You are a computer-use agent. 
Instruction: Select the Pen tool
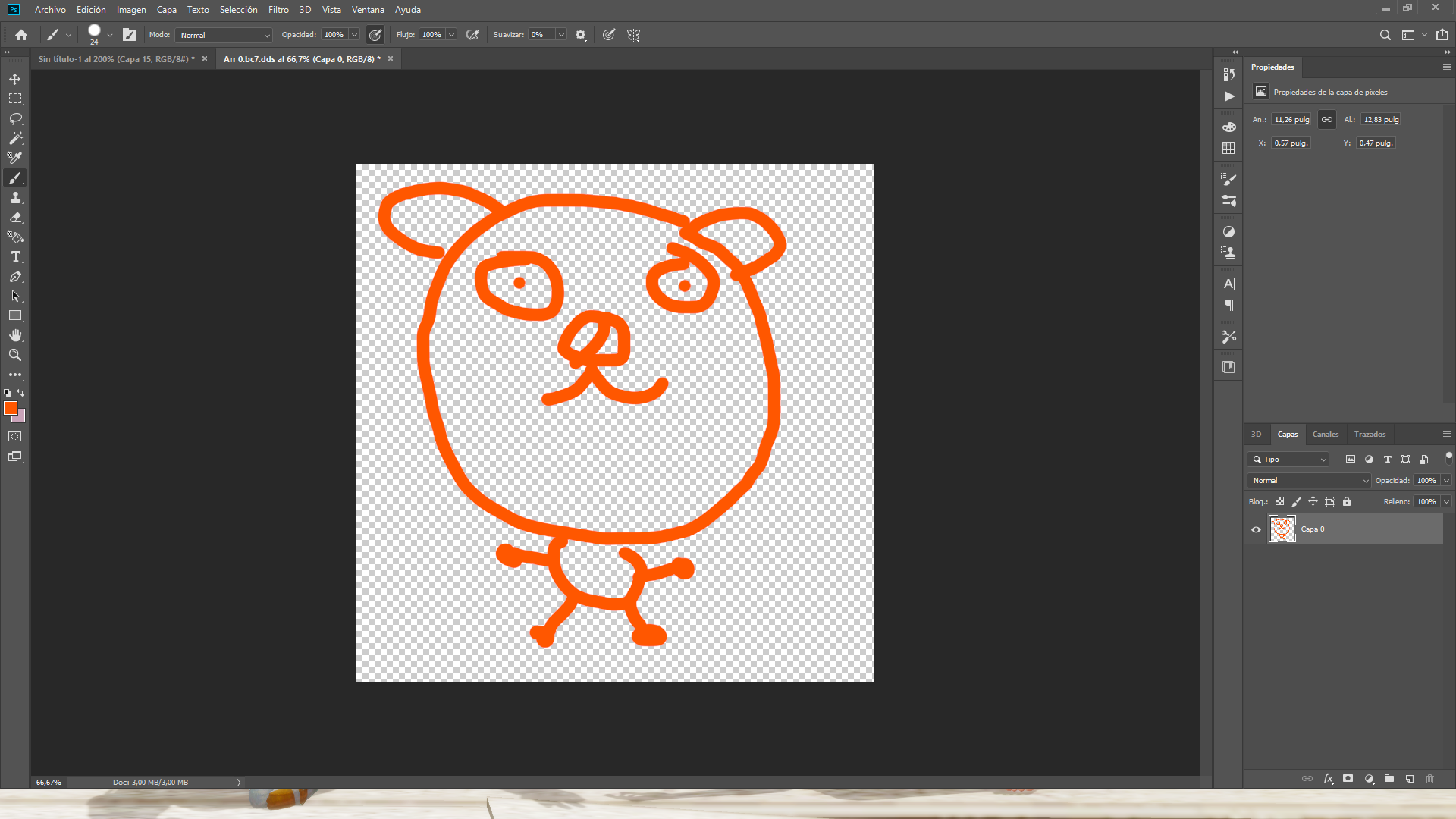point(15,276)
